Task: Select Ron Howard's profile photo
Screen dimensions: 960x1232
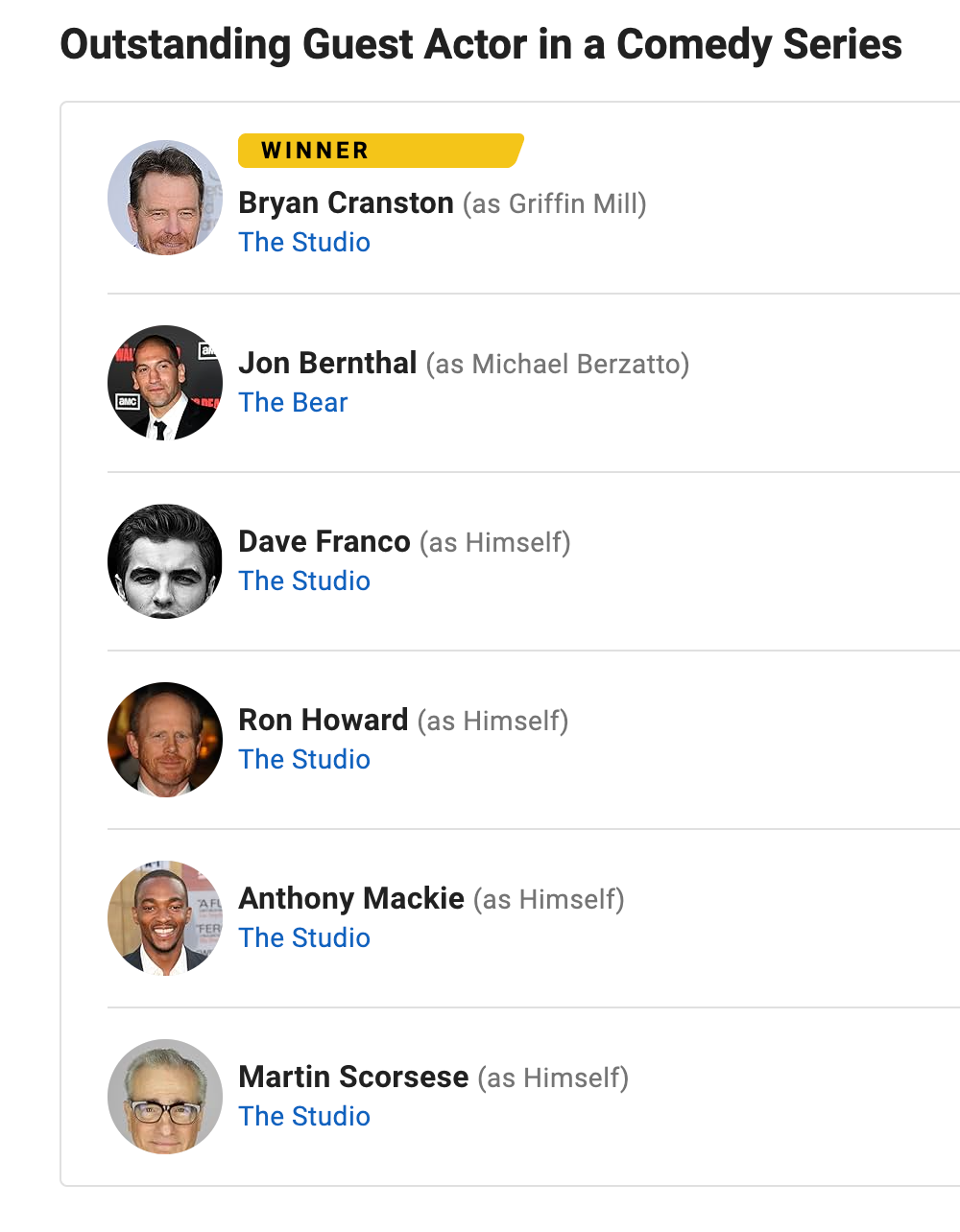Action: point(165,740)
